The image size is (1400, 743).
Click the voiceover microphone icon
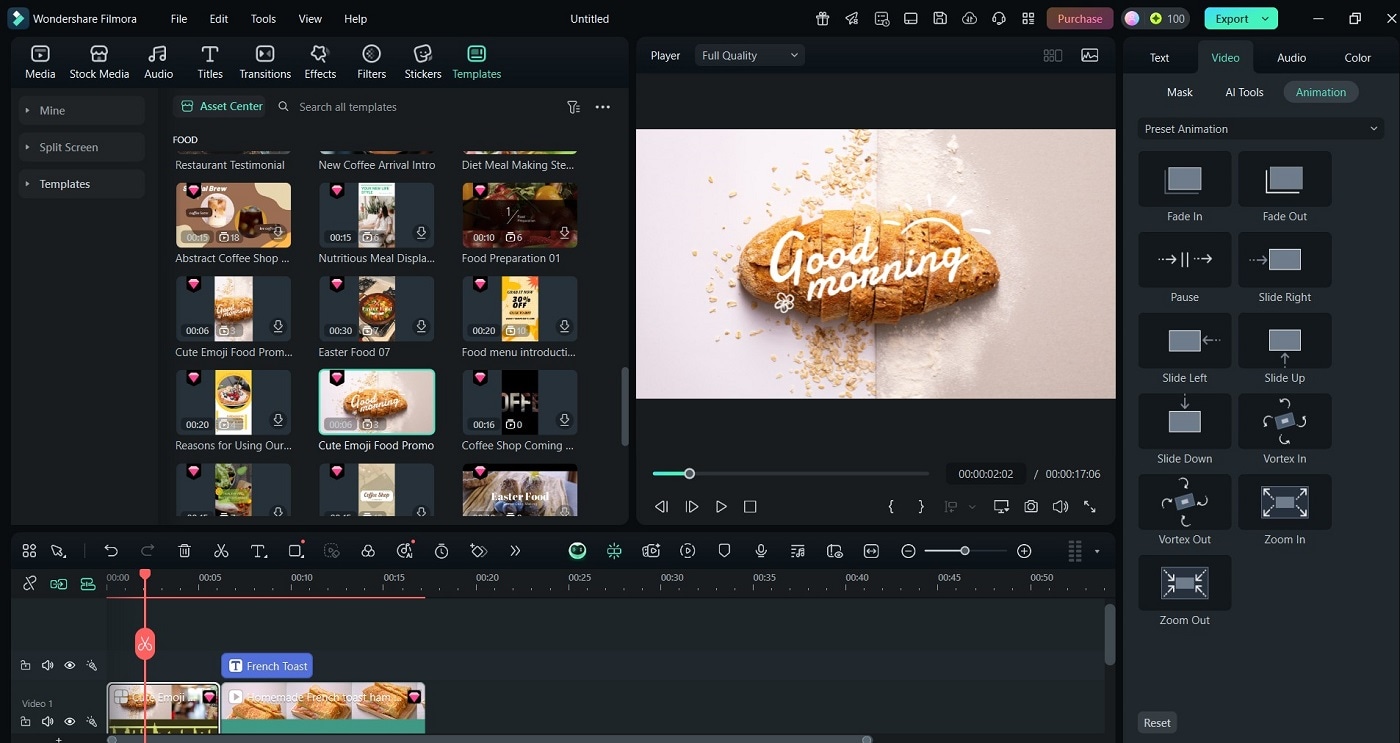(x=761, y=551)
